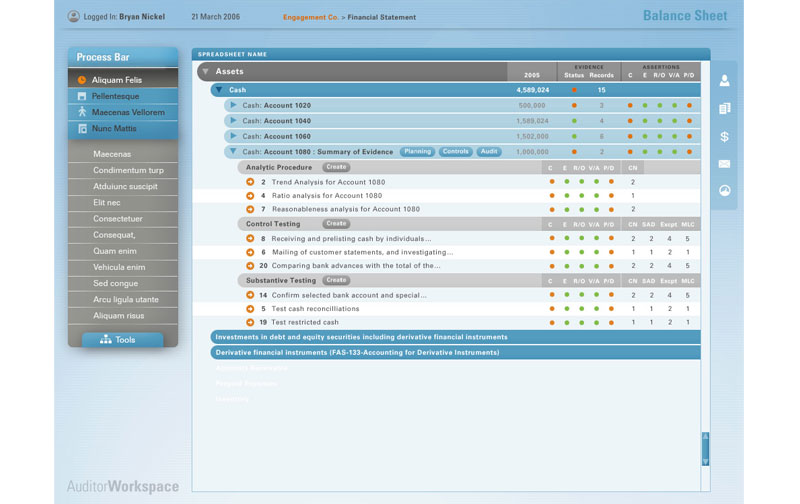Click the orange arrow for Trend Analysis row
This screenshot has height=504, width=800.
click(x=250, y=182)
